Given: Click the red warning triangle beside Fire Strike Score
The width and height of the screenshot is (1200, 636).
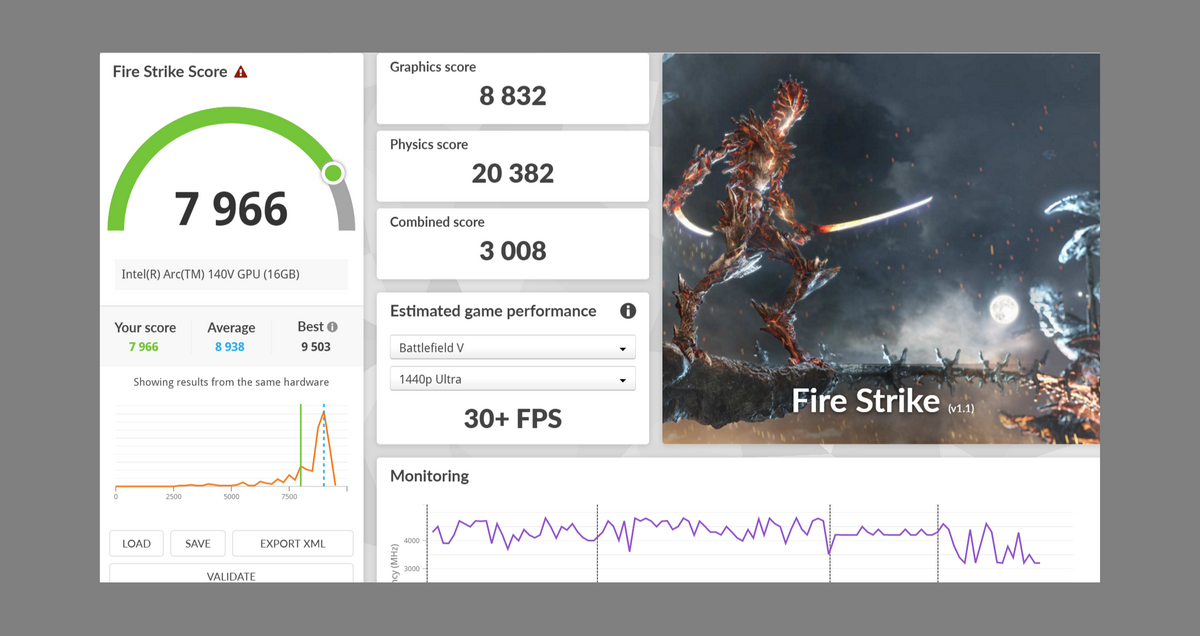Looking at the screenshot, I should tap(240, 72).
